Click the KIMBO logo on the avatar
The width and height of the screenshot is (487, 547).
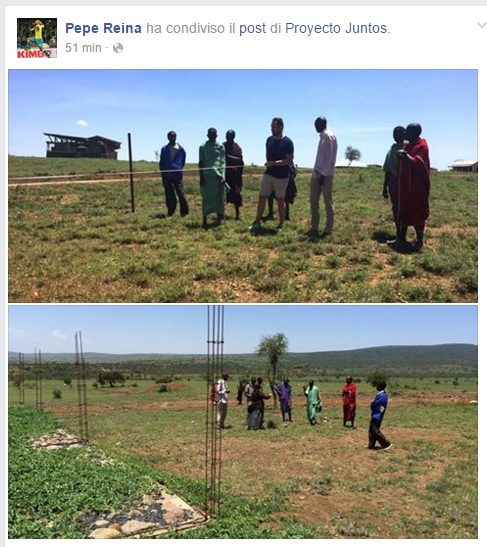pyautogui.click(x=35, y=54)
